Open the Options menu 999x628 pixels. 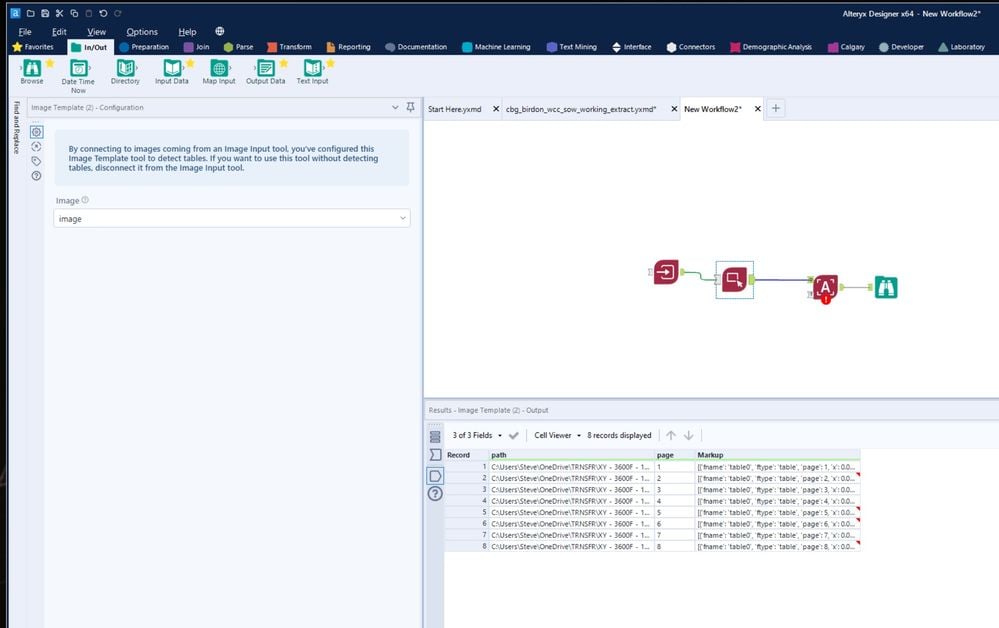(x=141, y=31)
